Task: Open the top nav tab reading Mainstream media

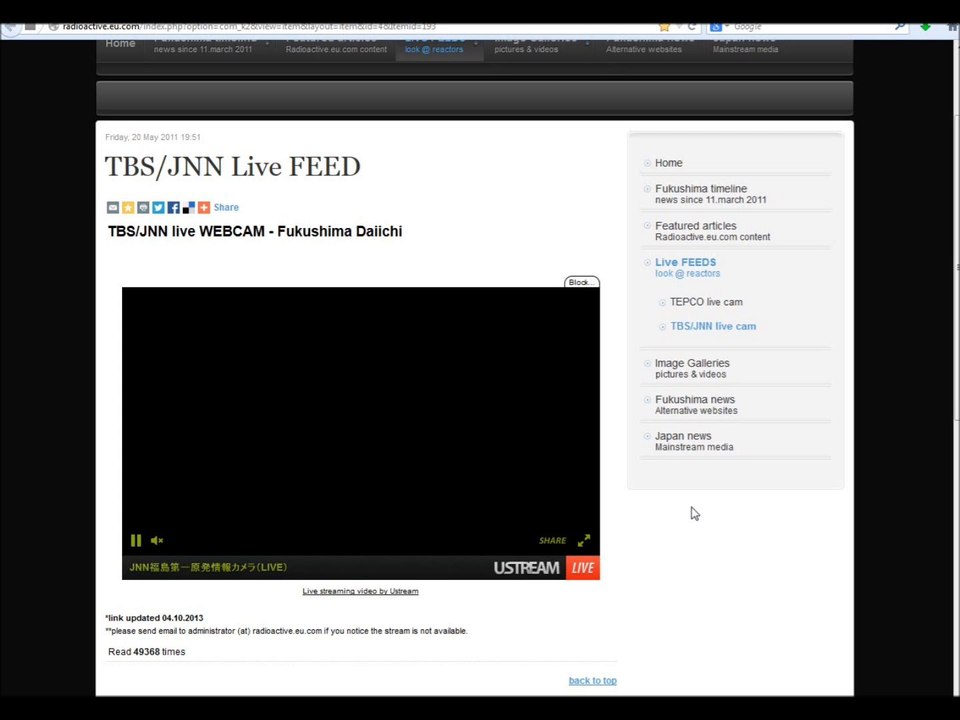Action: (x=745, y=49)
